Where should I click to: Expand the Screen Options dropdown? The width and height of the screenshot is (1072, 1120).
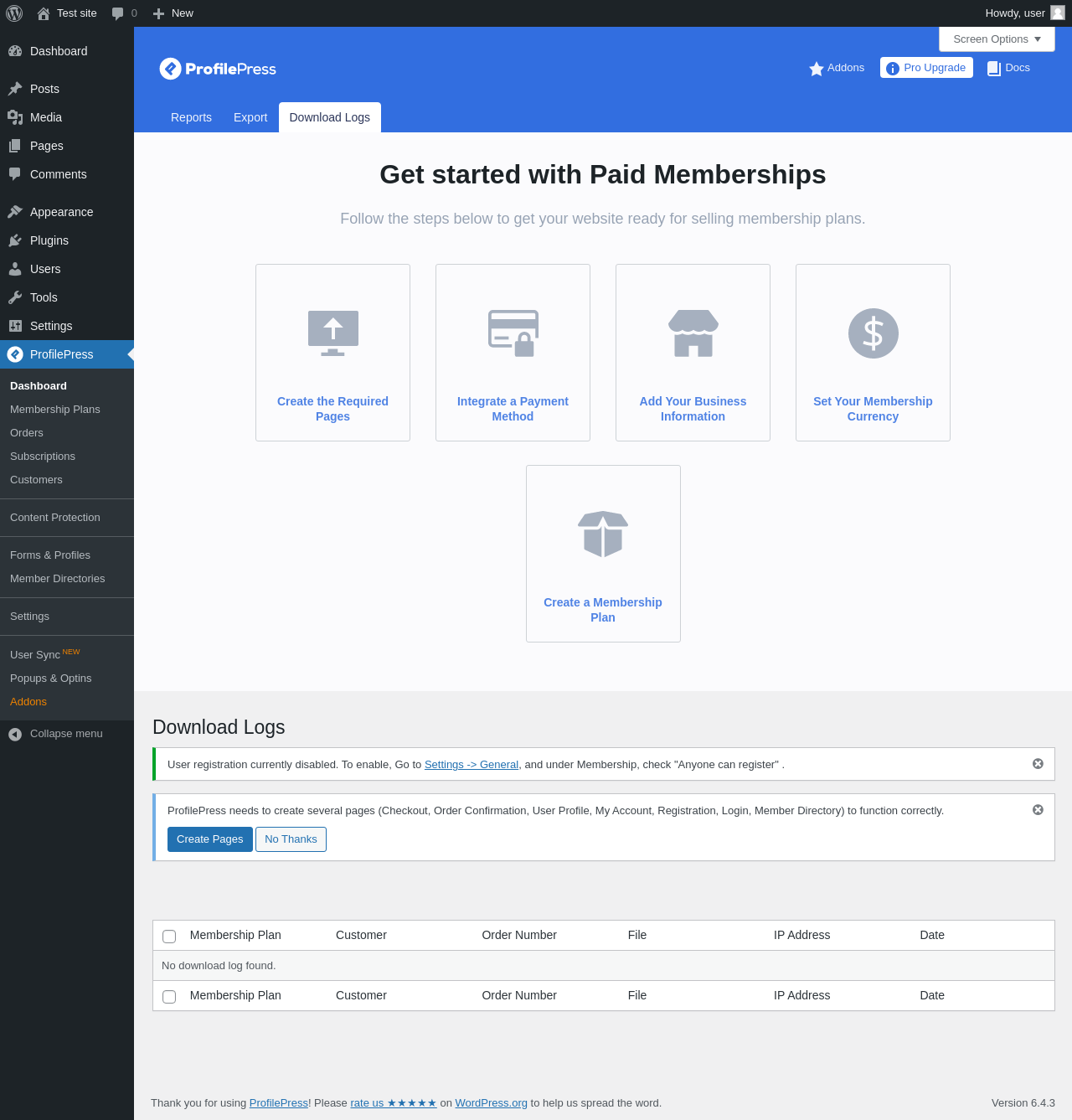click(997, 39)
